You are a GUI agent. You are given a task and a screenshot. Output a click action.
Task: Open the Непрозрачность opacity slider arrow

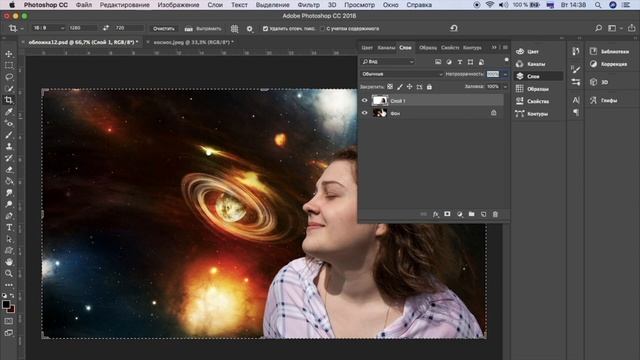click(x=505, y=74)
